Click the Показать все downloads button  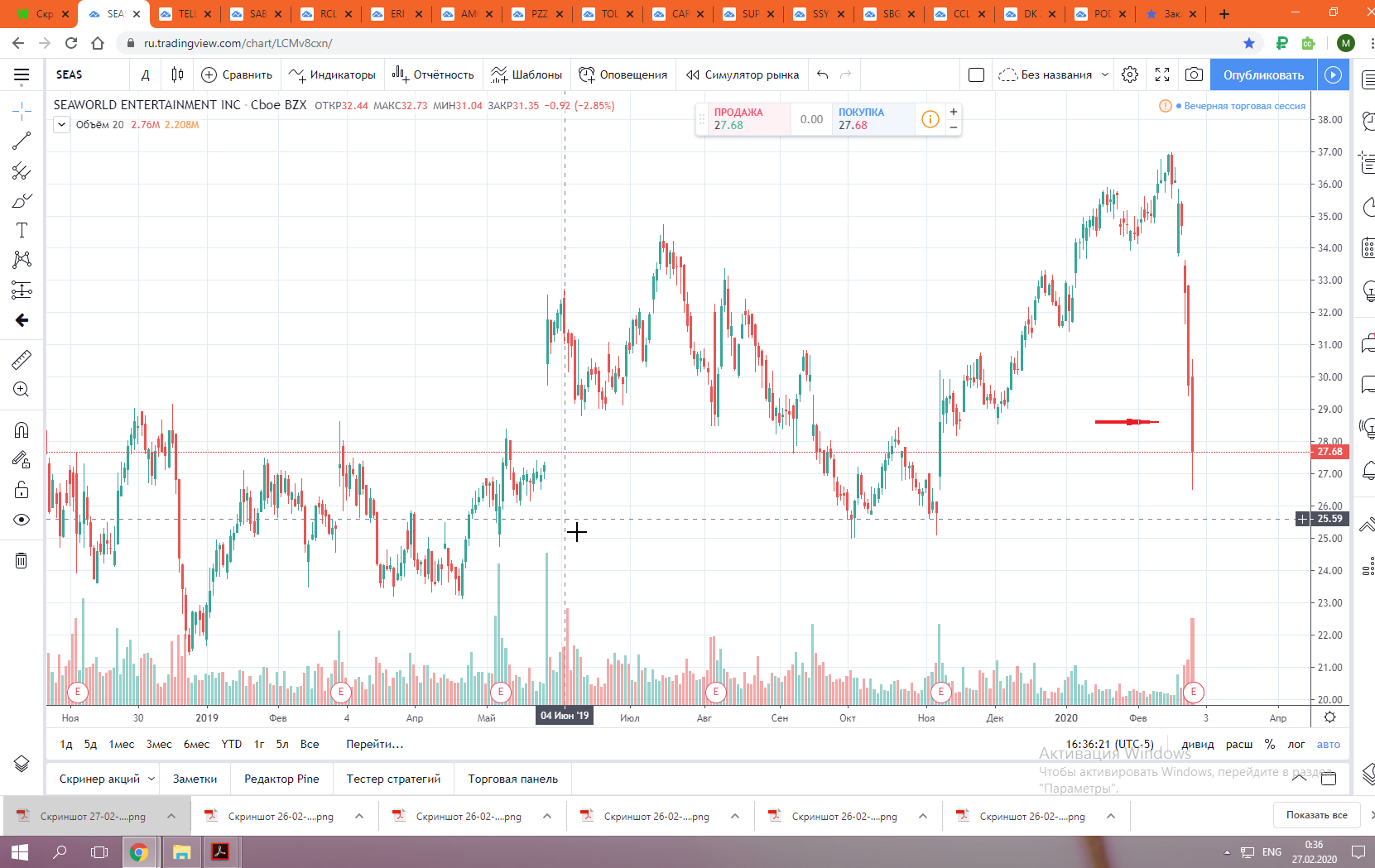coord(1316,815)
